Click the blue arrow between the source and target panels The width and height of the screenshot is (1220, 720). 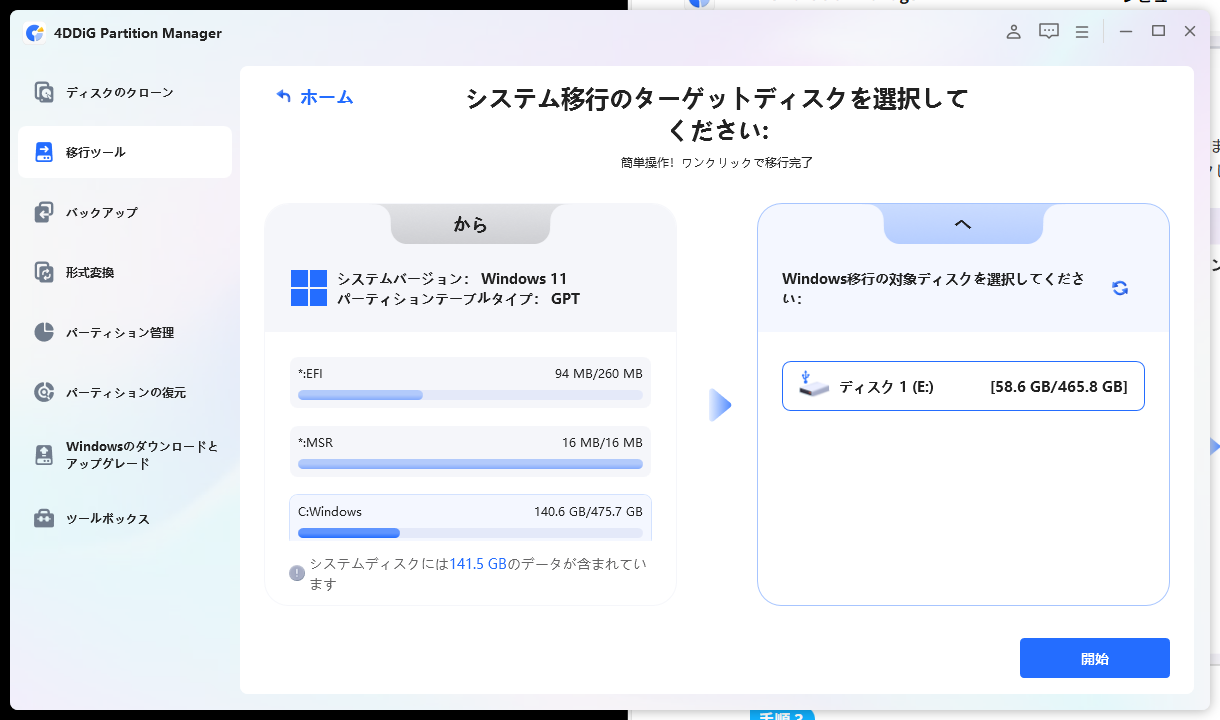click(x=720, y=405)
